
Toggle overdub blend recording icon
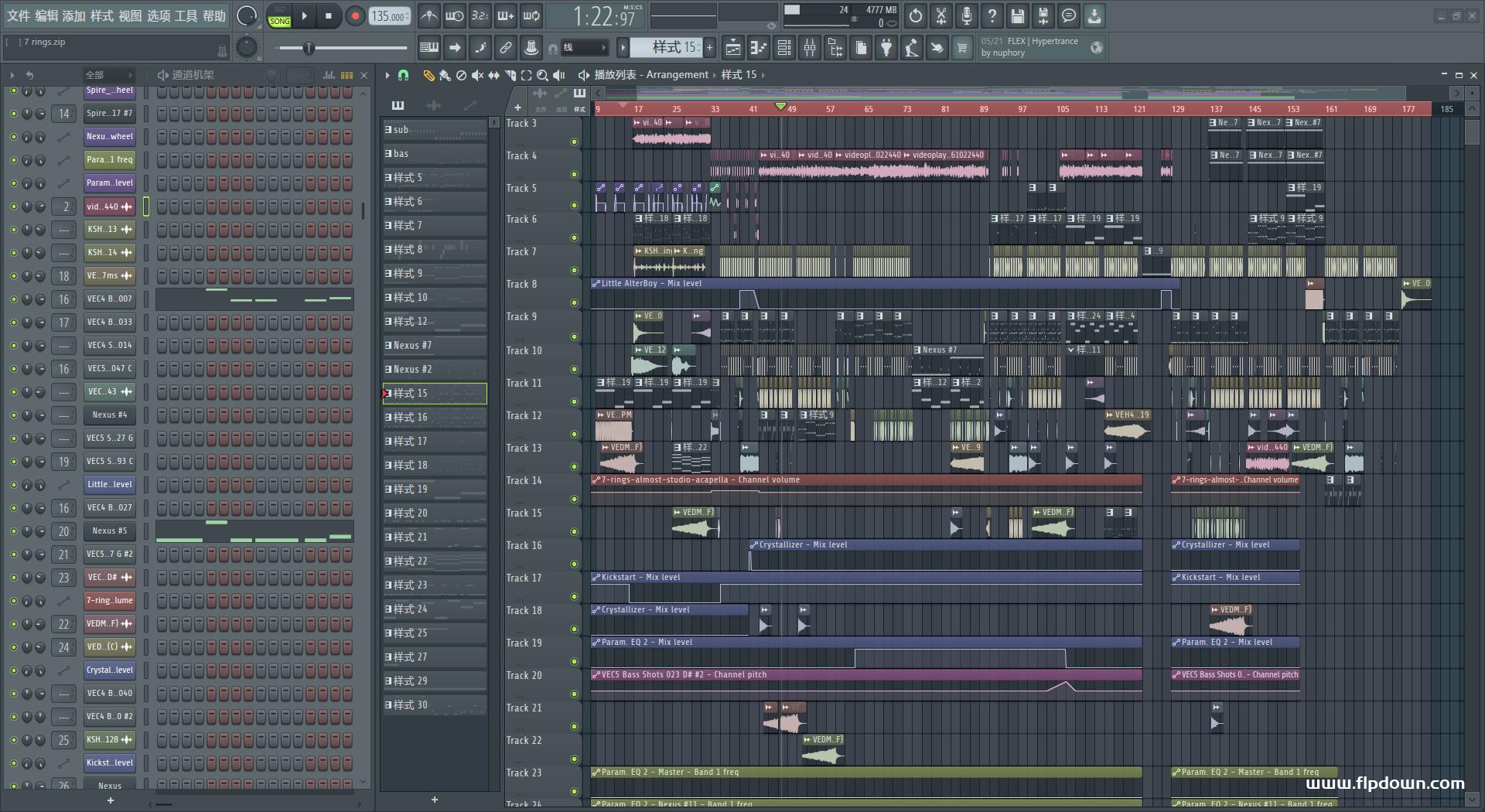click(x=506, y=15)
